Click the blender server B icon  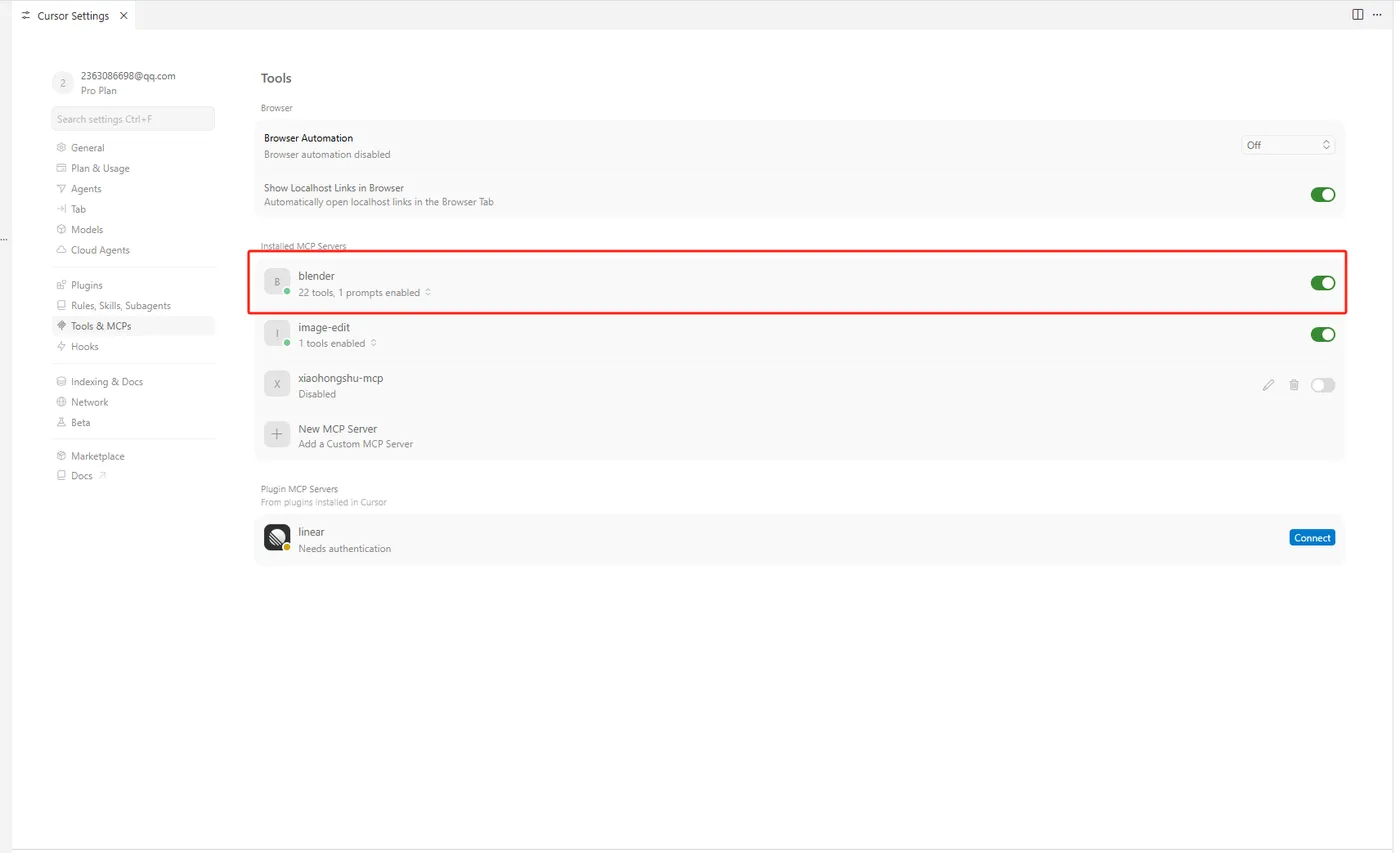[x=277, y=282]
